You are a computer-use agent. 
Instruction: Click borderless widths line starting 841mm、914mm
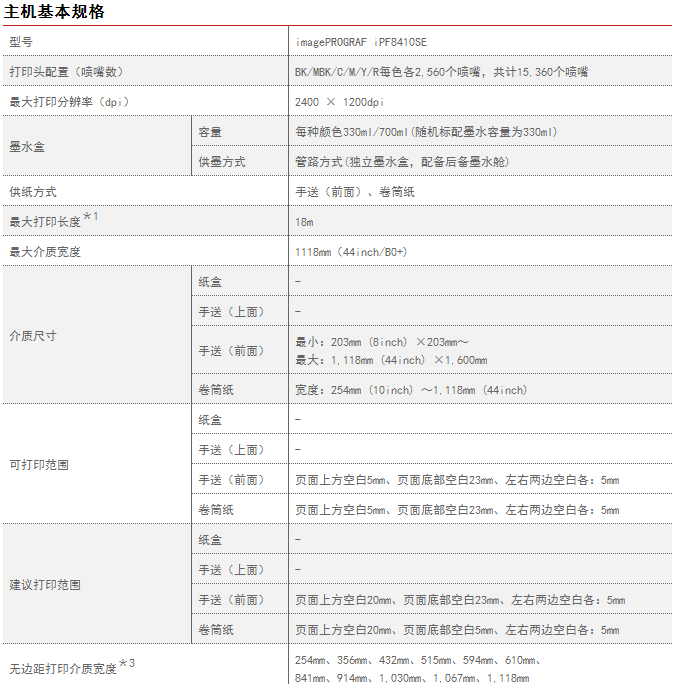click(412, 678)
